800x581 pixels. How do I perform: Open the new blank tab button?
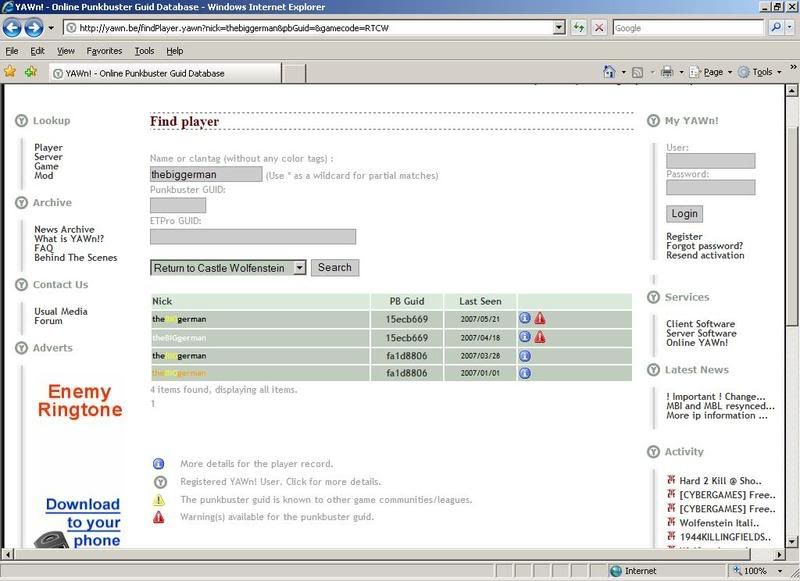pos(294,73)
